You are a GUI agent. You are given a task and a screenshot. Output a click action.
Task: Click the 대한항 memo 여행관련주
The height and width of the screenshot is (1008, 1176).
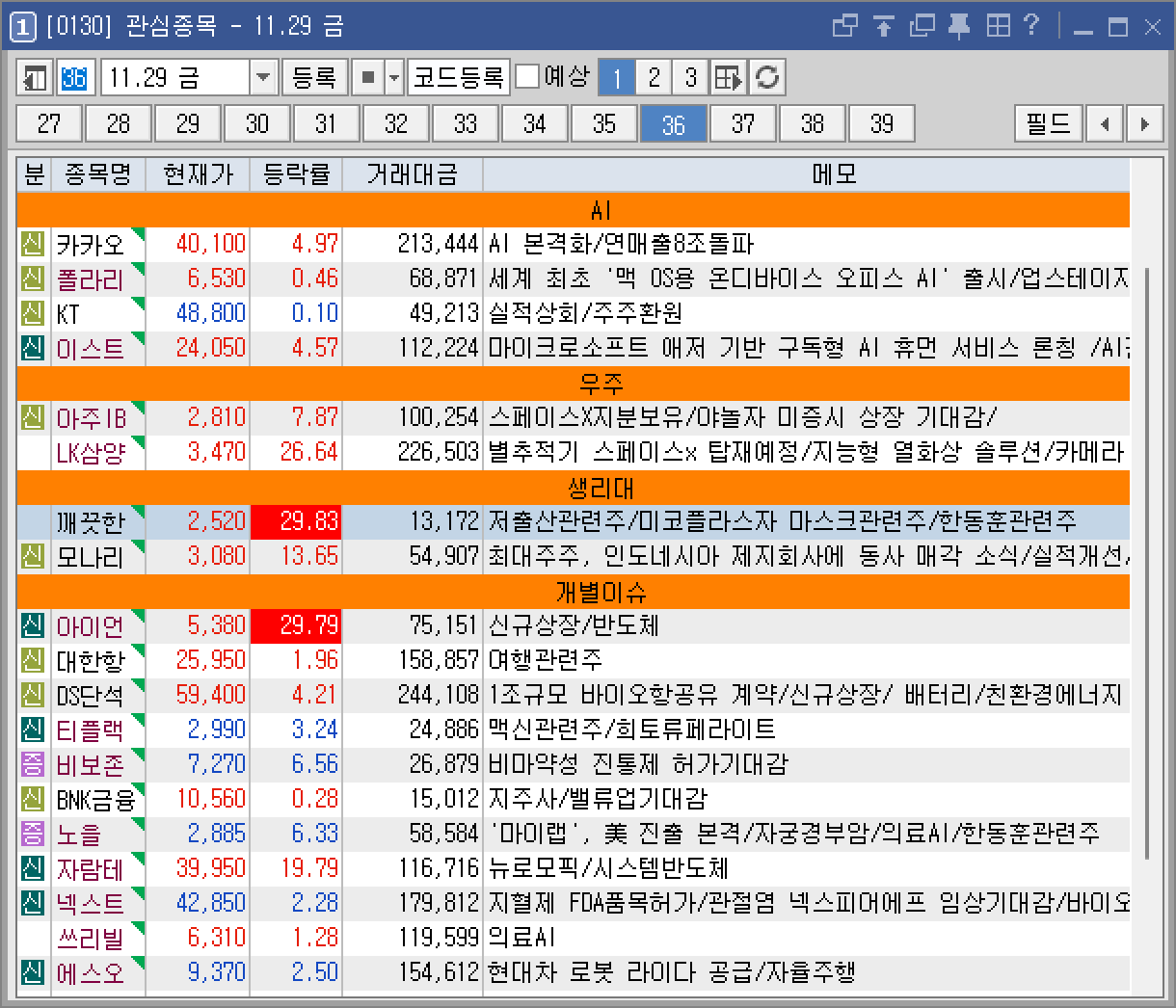pos(546,660)
